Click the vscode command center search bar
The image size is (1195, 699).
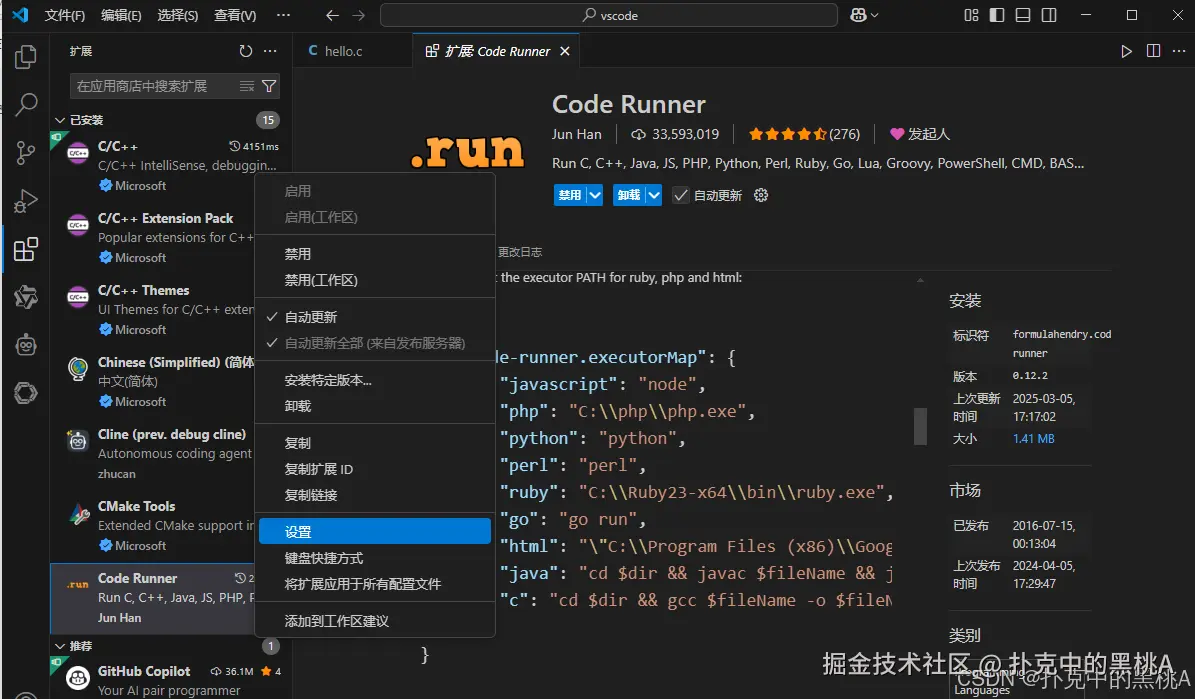click(x=609, y=15)
